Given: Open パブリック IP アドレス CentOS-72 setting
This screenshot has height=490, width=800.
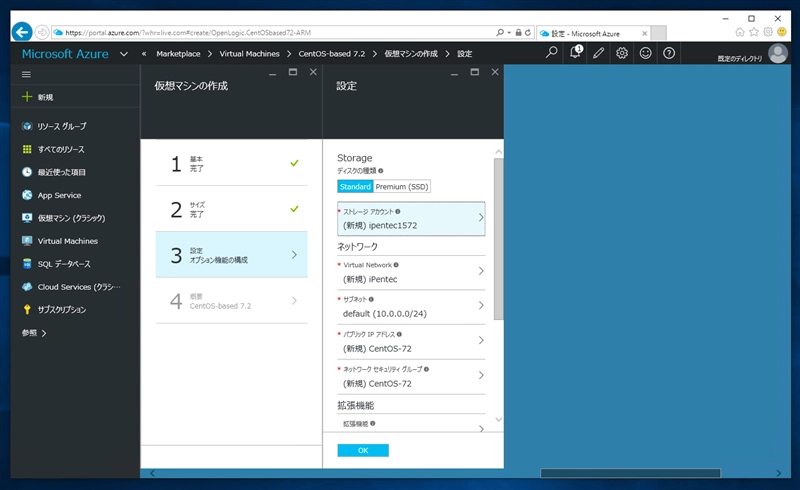Looking at the screenshot, I should point(411,342).
